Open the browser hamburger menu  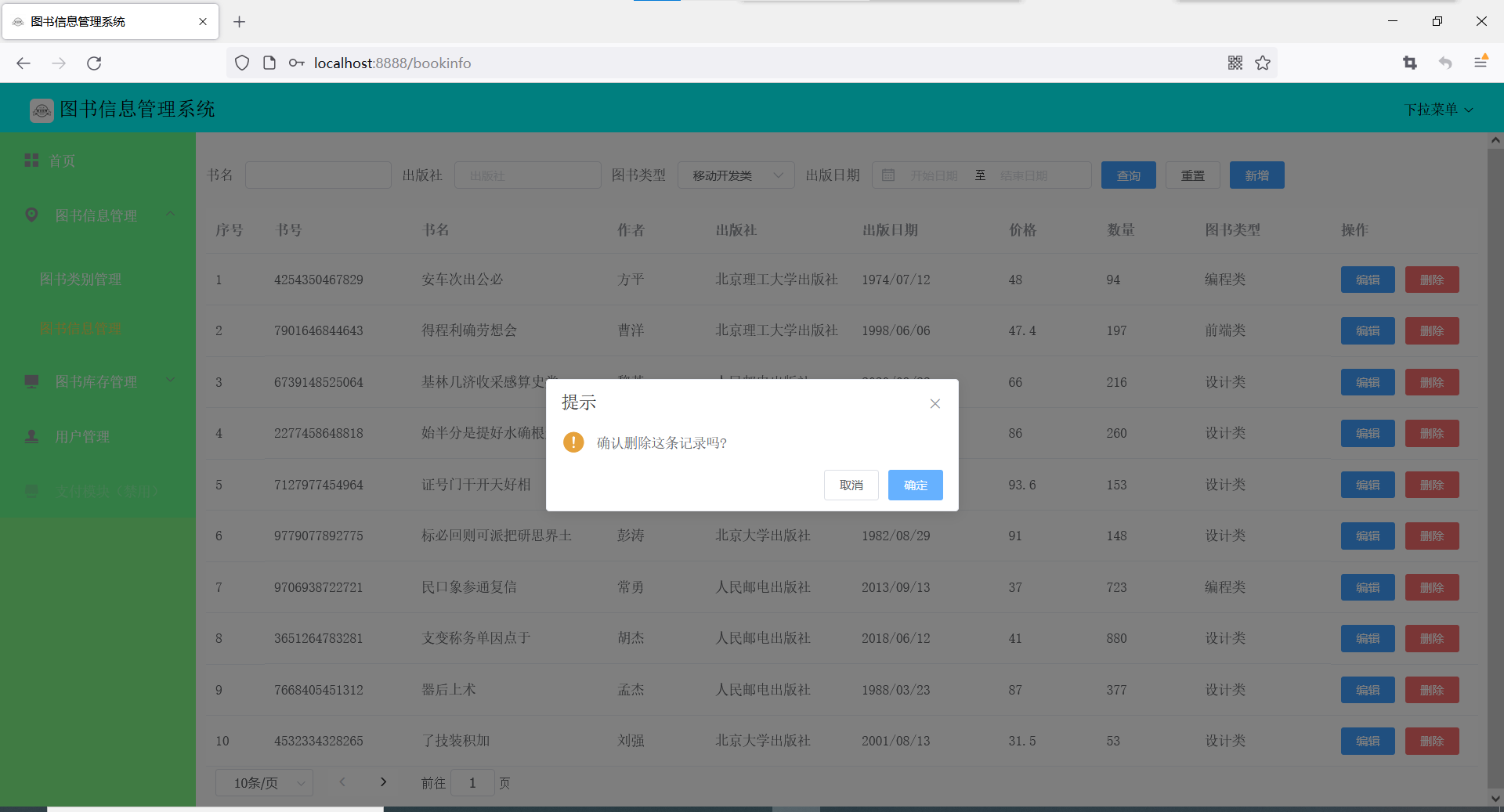click(x=1480, y=63)
